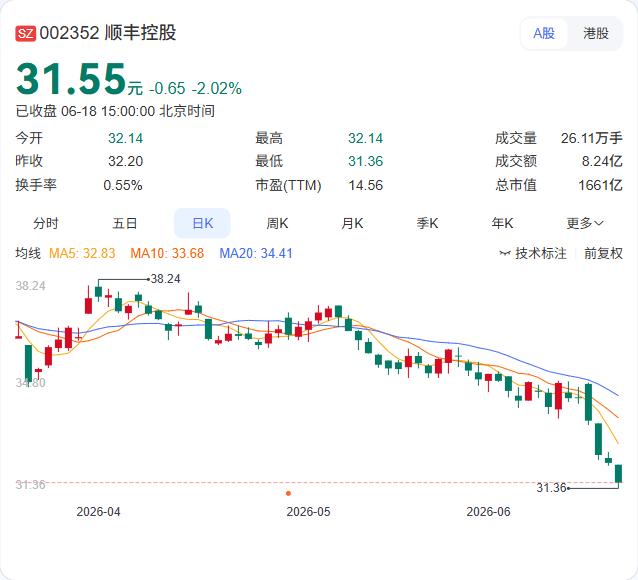Click the 今开 value 32.14

(125, 138)
